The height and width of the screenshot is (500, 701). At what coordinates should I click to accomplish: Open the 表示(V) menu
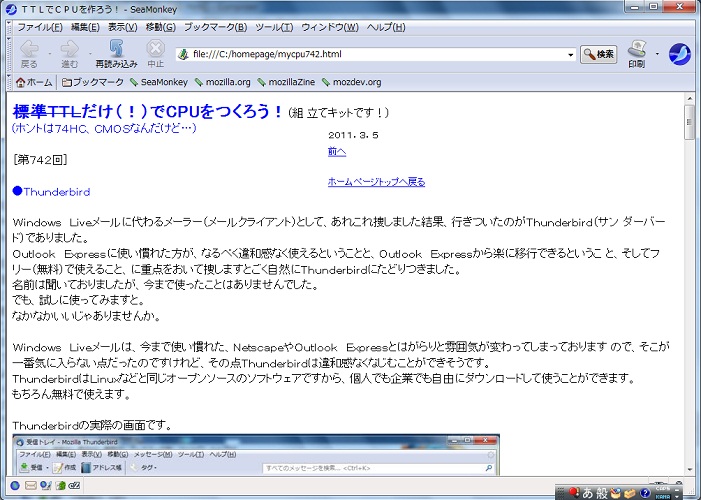tap(122, 27)
